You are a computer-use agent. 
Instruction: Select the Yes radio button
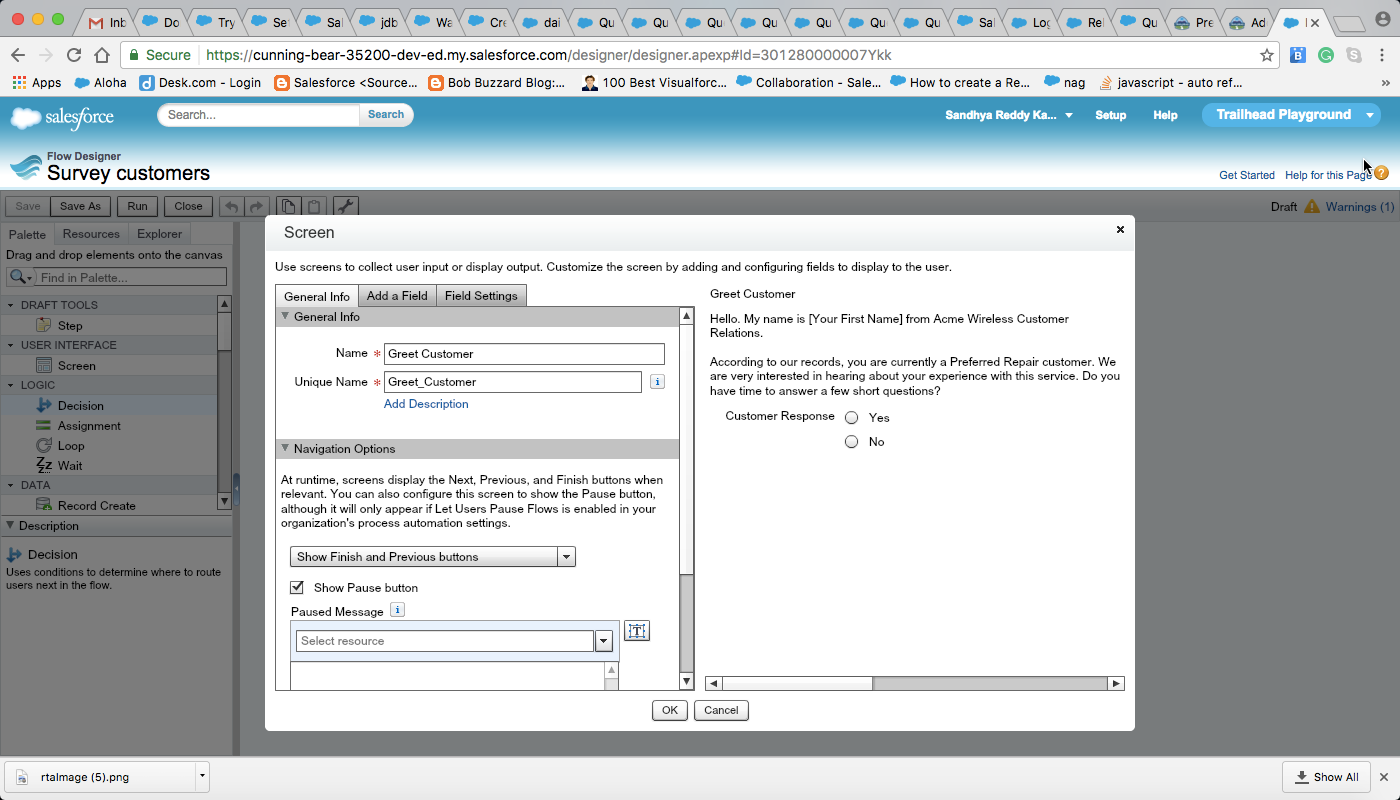point(852,418)
